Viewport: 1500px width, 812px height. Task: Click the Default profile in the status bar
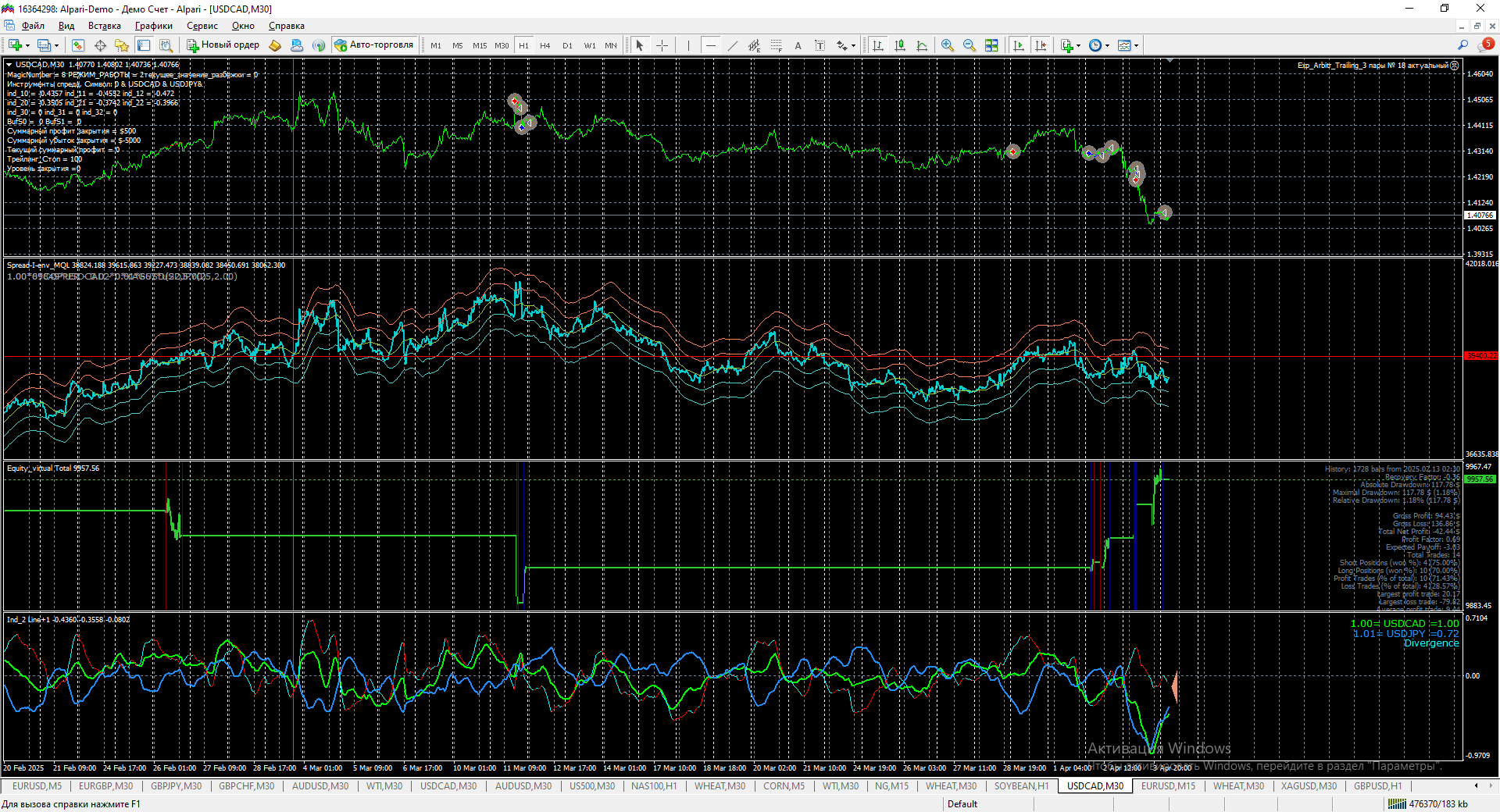(962, 804)
